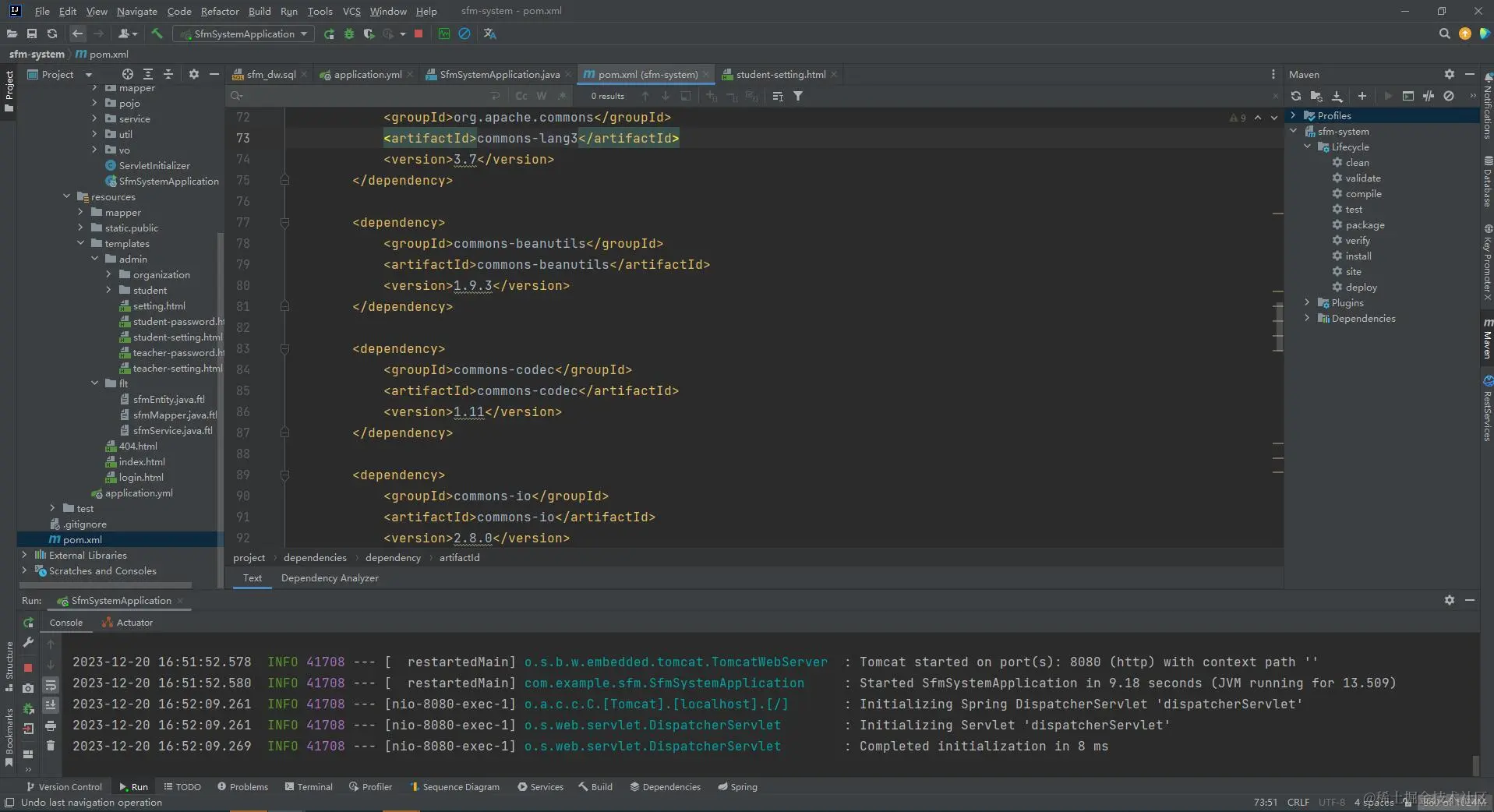Click Expand All in Project panel
Image resolution: width=1494 pixels, height=812 pixels.
point(148,74)
